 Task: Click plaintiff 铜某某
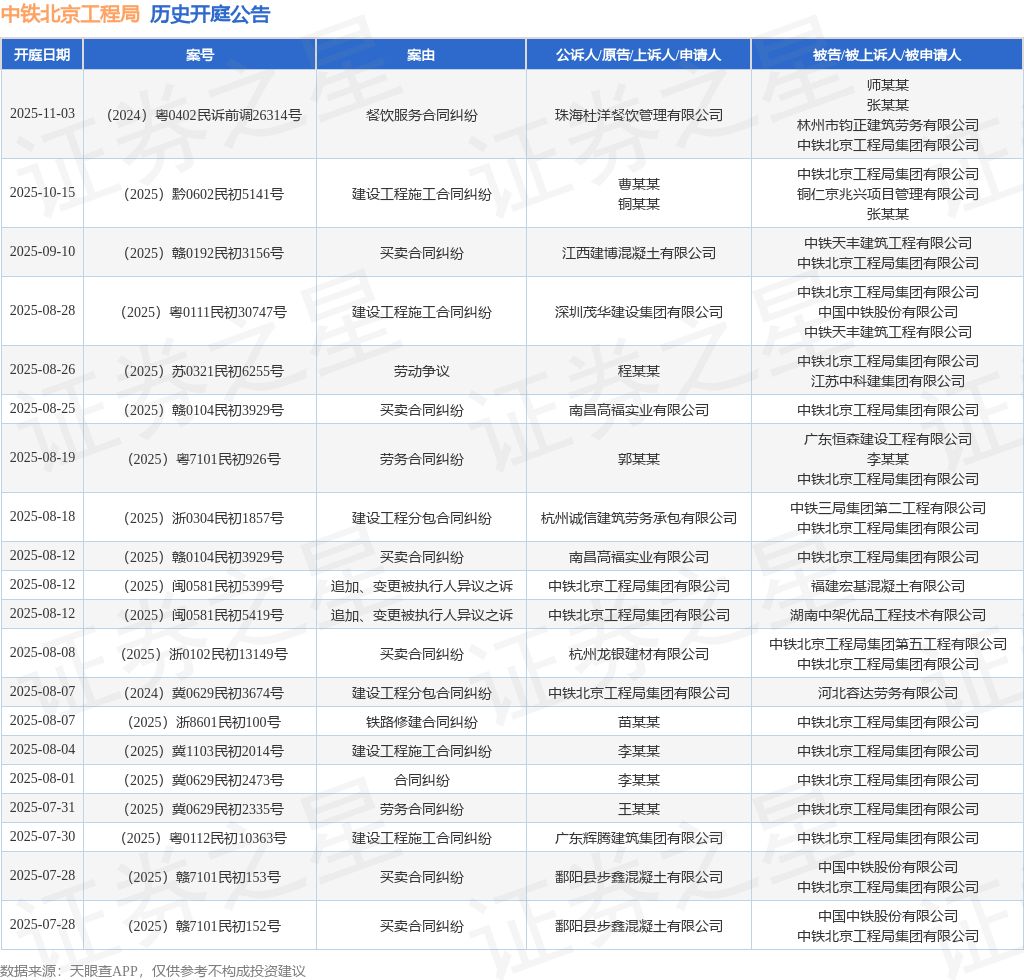[639, 204]
